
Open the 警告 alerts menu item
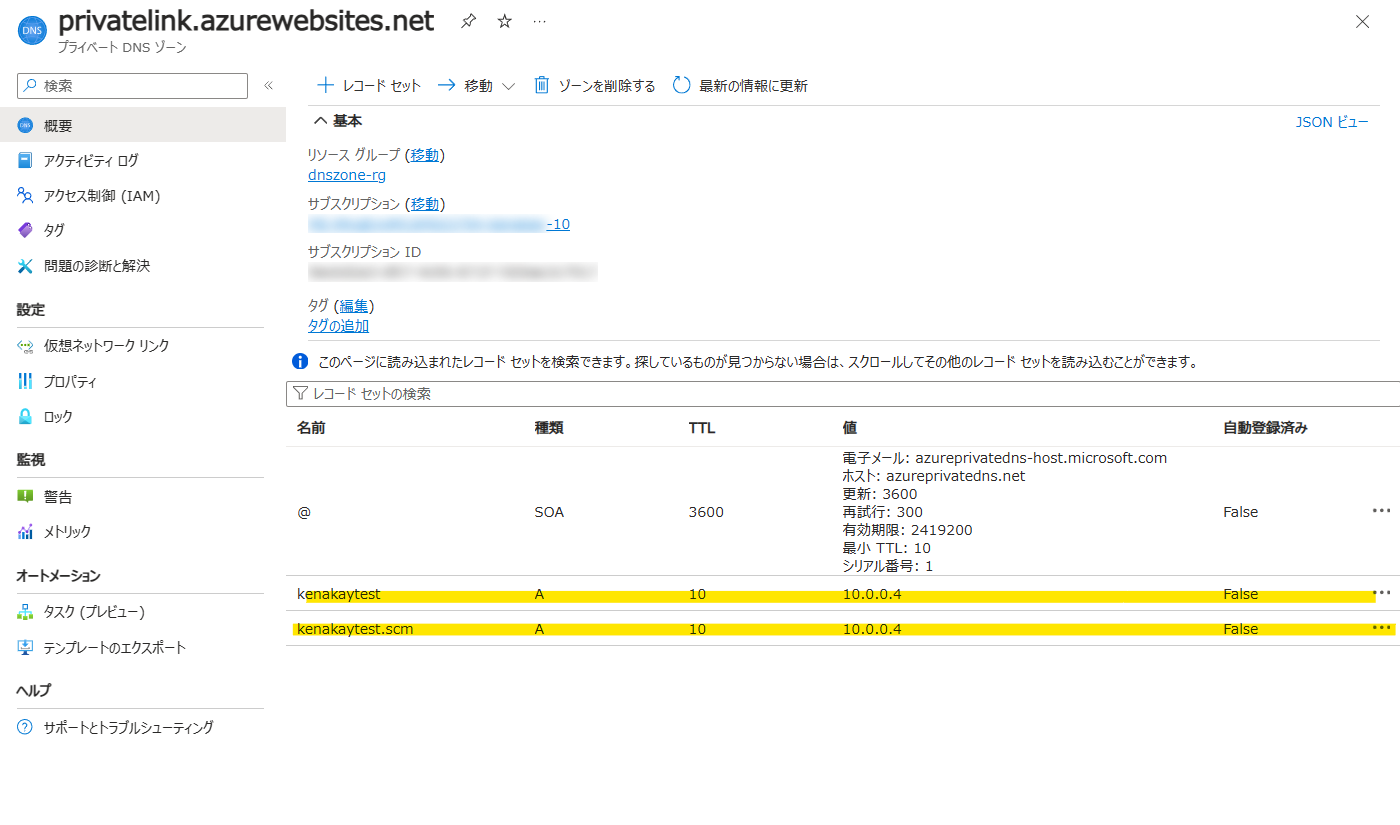click(142, 497)
